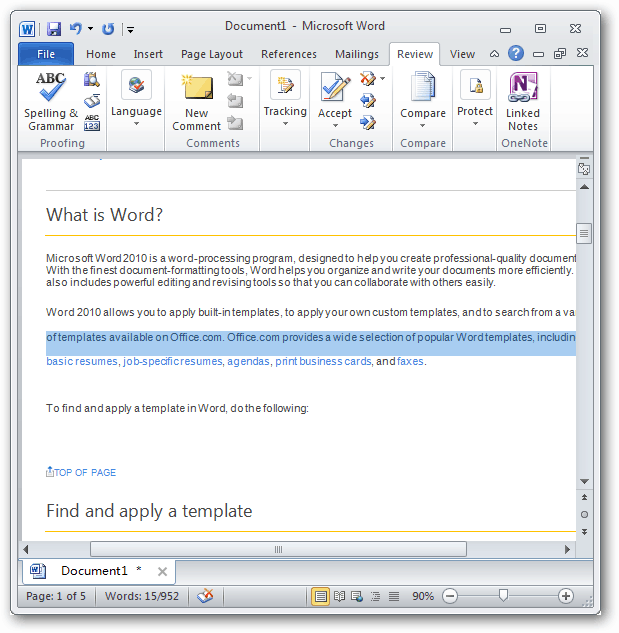This screenshot has width=619, height=633.
Task: Open the Reject dropdown arrow
Action: point(383,79)
